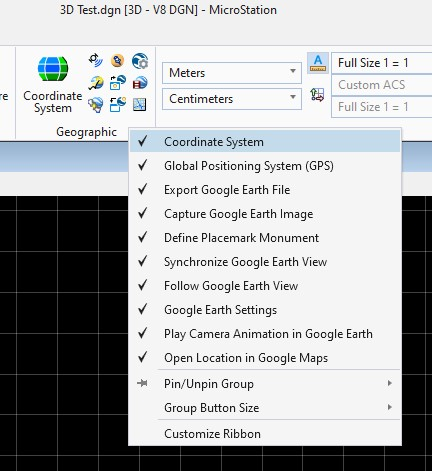Click the Geographic group label
432x471 pixels.
click(x=86, y=132)
